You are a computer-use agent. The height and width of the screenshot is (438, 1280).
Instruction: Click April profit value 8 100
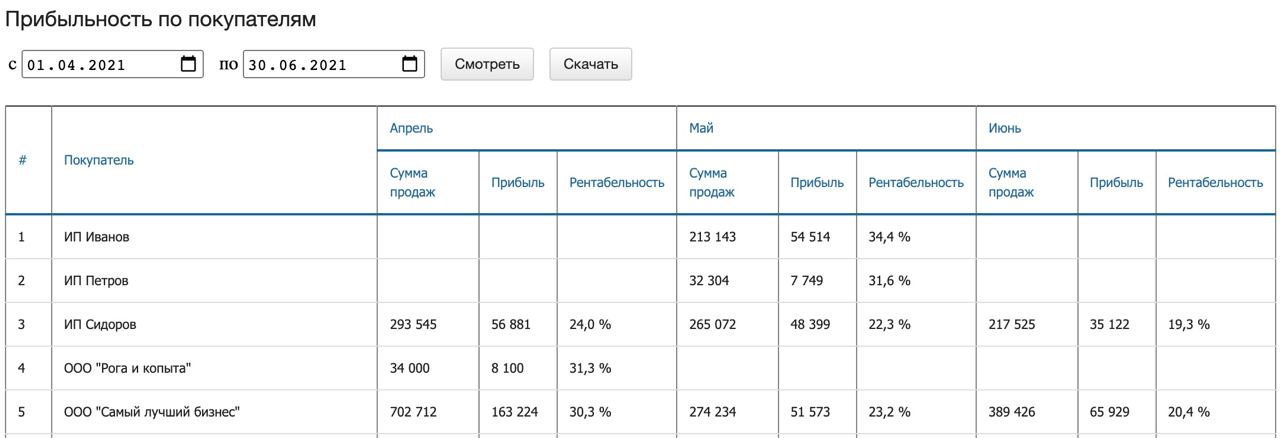(x=507, y=368)
